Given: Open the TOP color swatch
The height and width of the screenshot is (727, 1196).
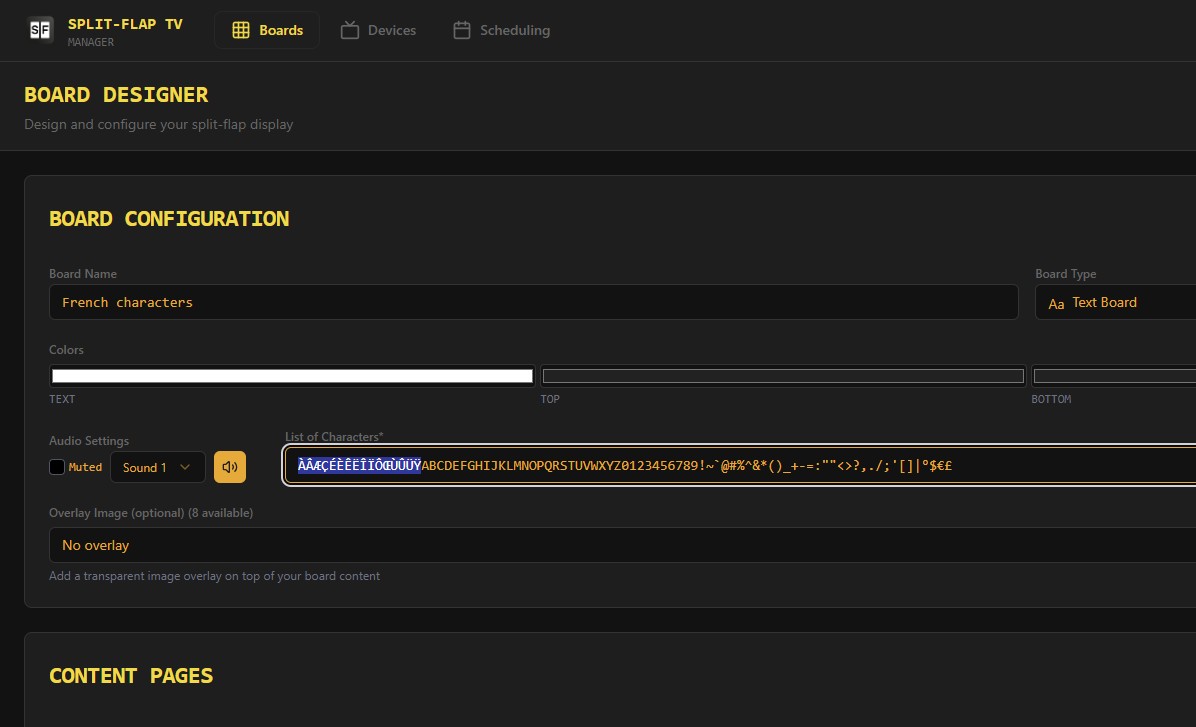Looking at the screenshot, I should pos(783,376).
